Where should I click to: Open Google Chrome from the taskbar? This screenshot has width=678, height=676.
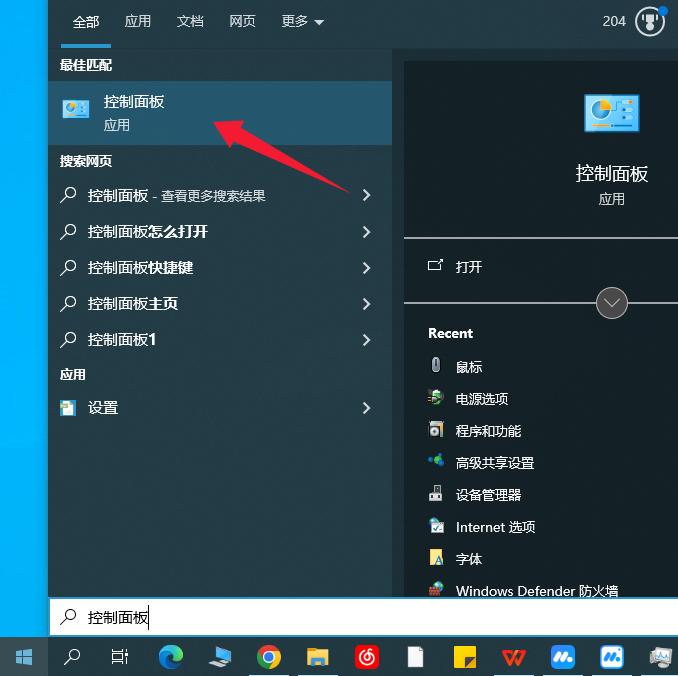(x=268, y=657)
